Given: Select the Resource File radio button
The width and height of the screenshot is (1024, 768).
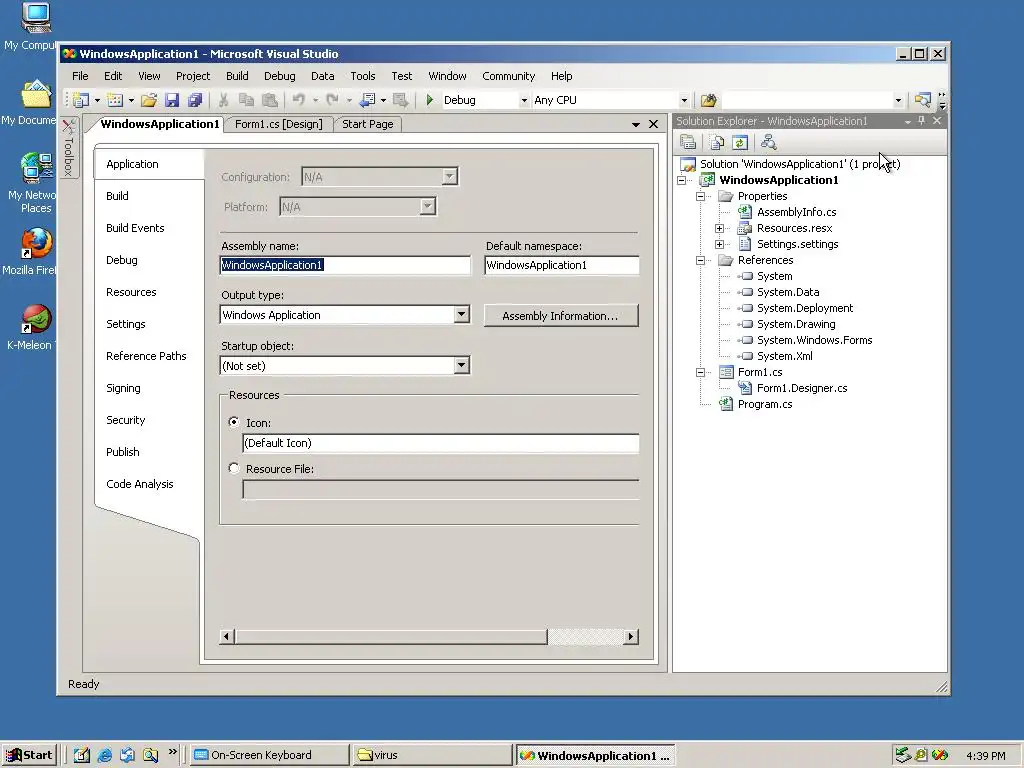Looking at the screenshot, I should coord(234,468).
